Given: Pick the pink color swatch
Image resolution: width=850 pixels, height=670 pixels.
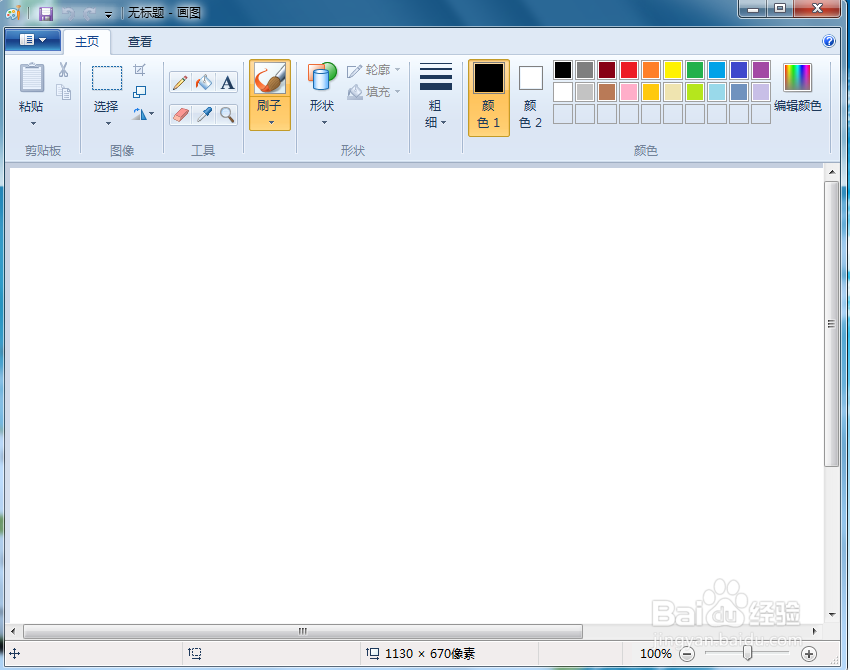Looking at the screenshot, I should [x=629, y=92].
